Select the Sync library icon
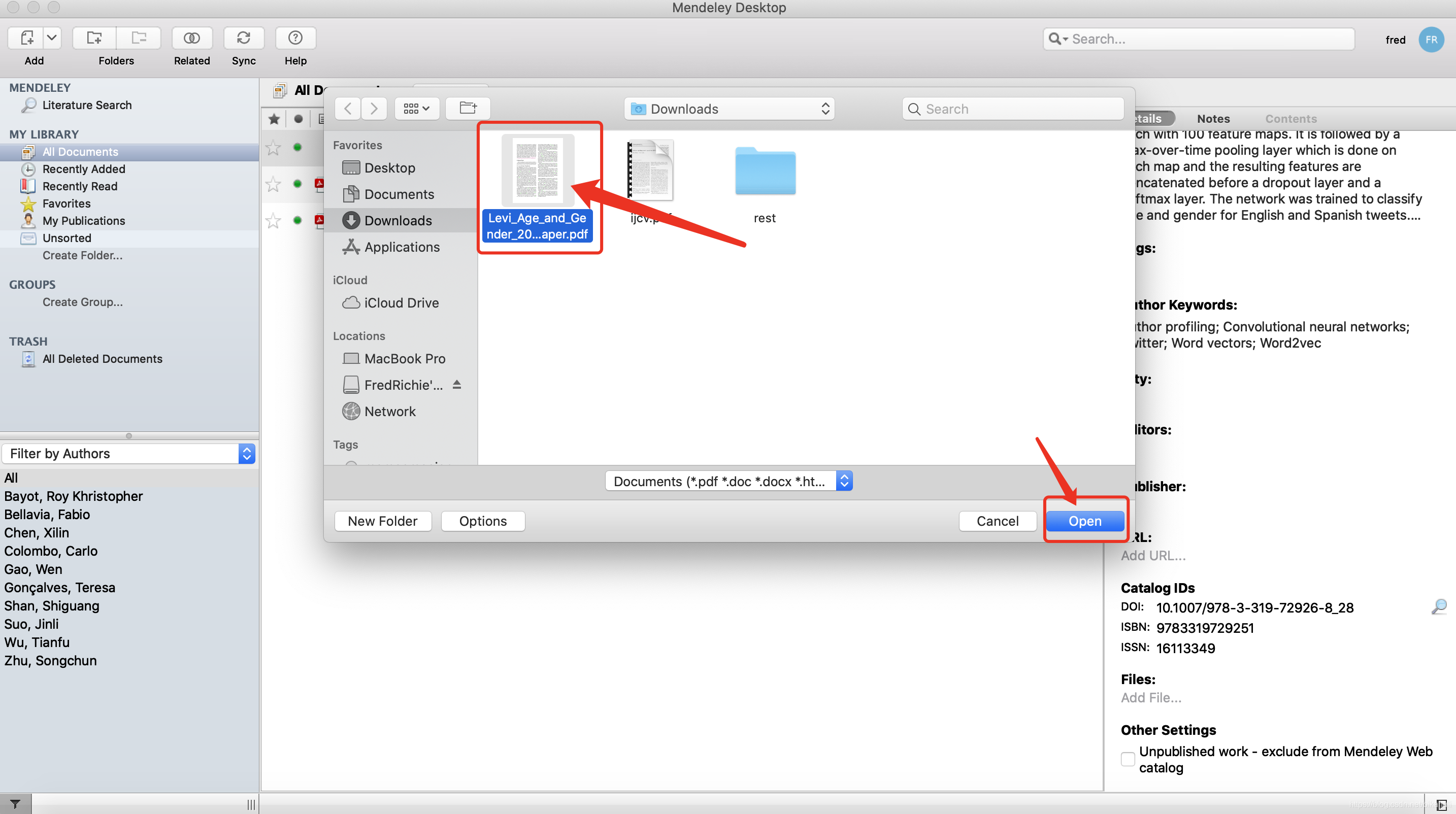1456x814 pixels. point(244,38)
